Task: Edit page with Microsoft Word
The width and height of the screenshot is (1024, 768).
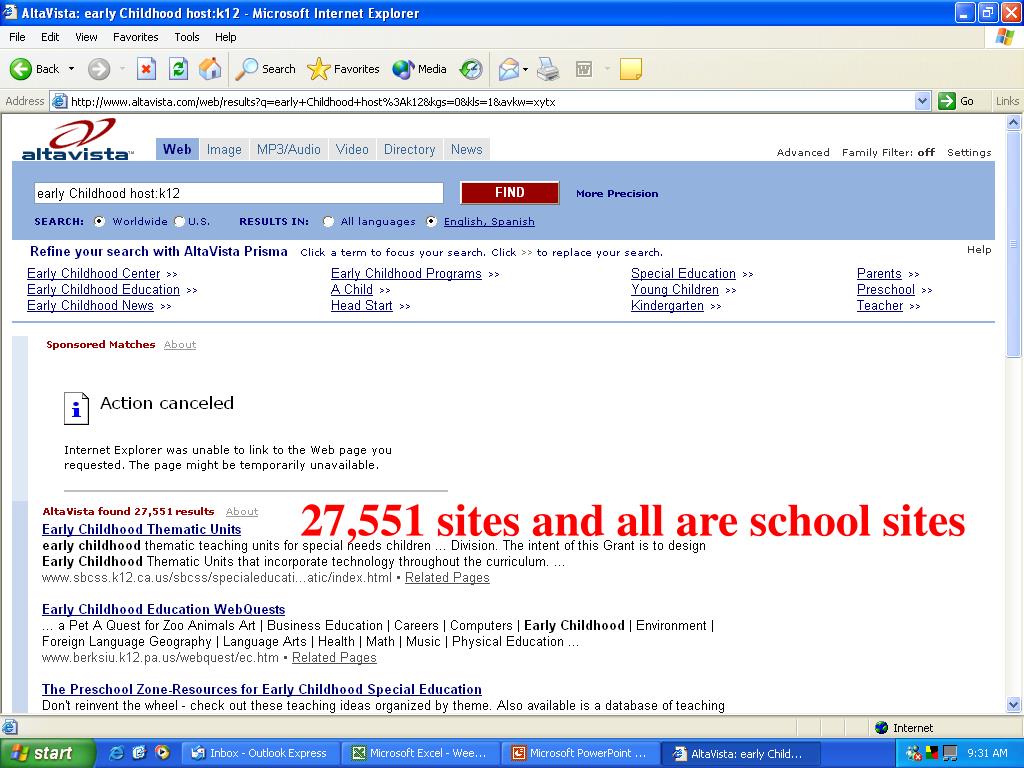Action: click(x=584, y=69)
